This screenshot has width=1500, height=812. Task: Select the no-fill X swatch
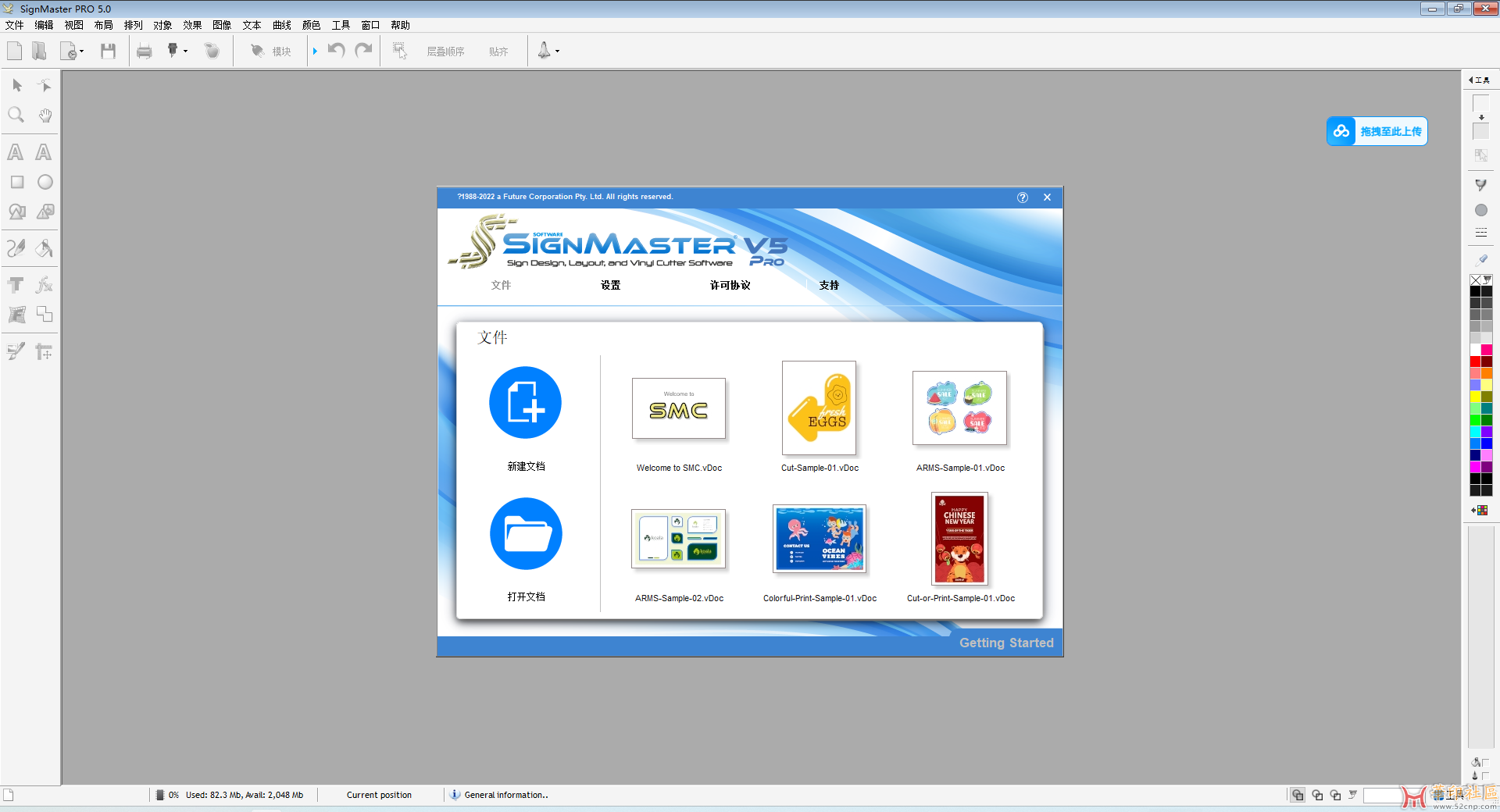click(x=1475, y=280)
